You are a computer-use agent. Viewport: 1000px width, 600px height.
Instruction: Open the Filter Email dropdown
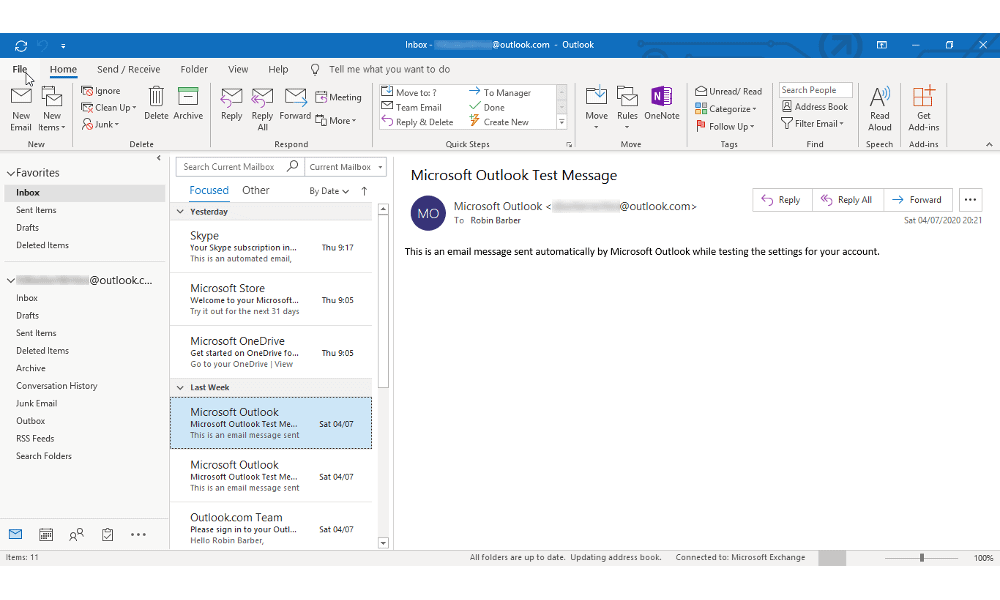(812, 124)
